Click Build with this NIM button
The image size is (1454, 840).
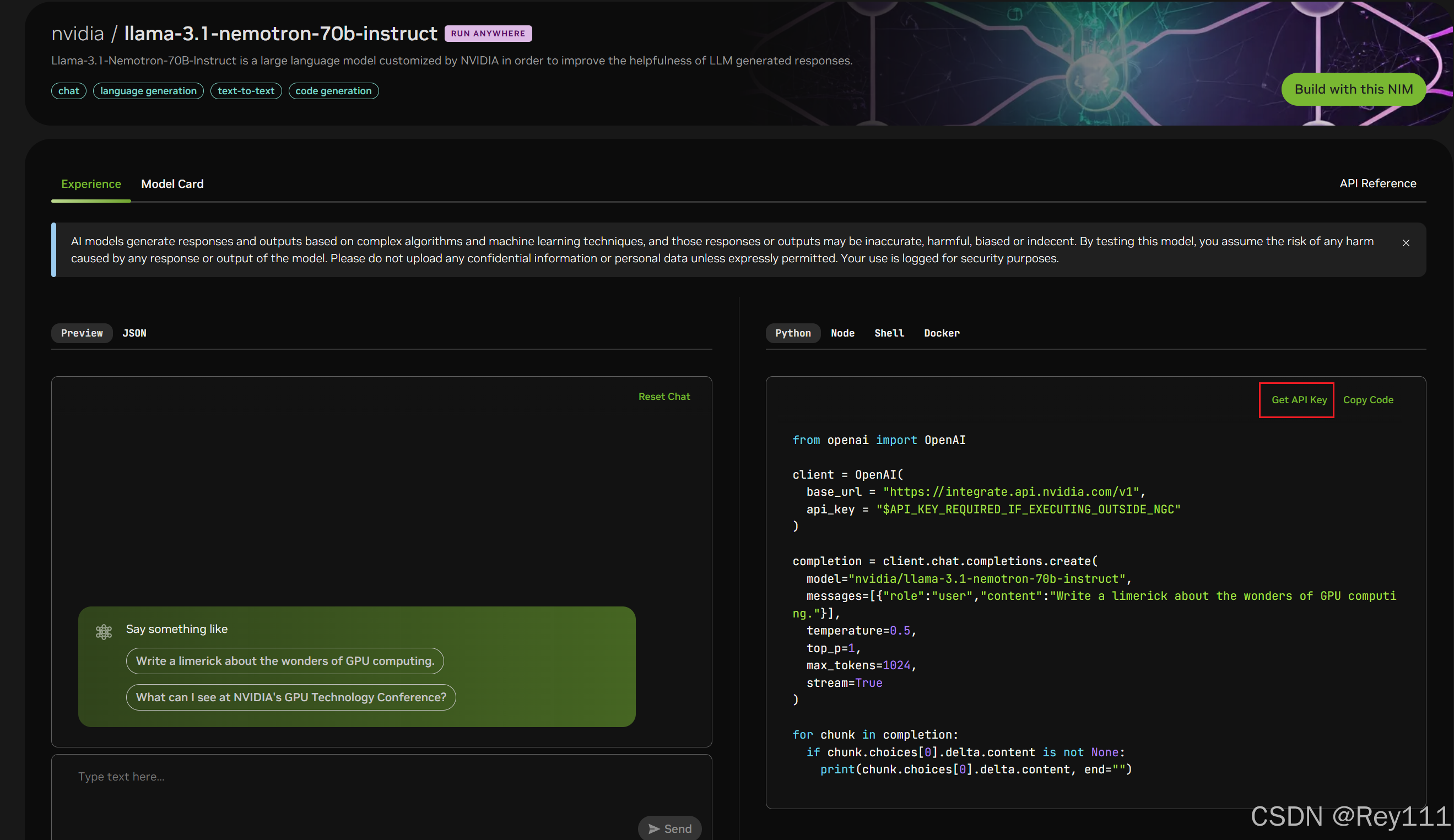point(1353,89)
